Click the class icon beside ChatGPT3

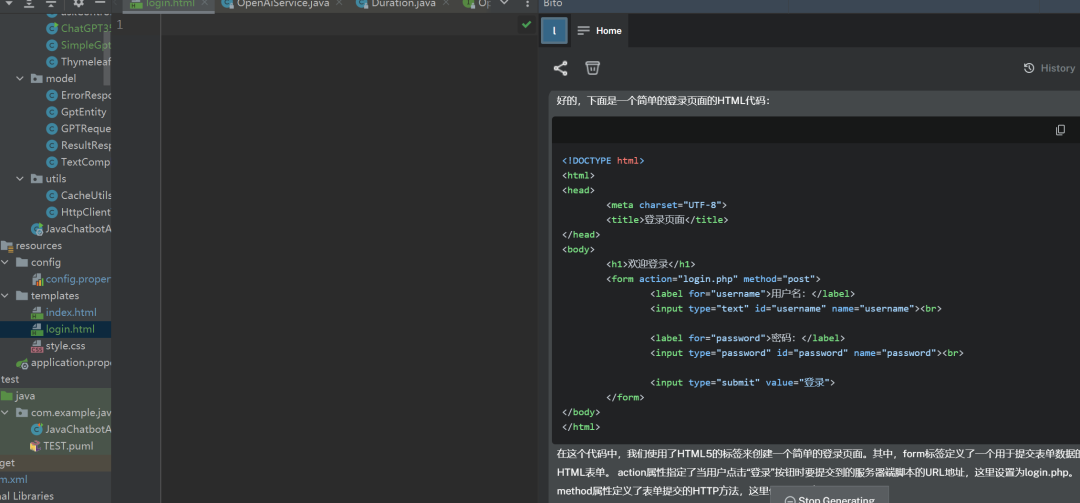52,29
